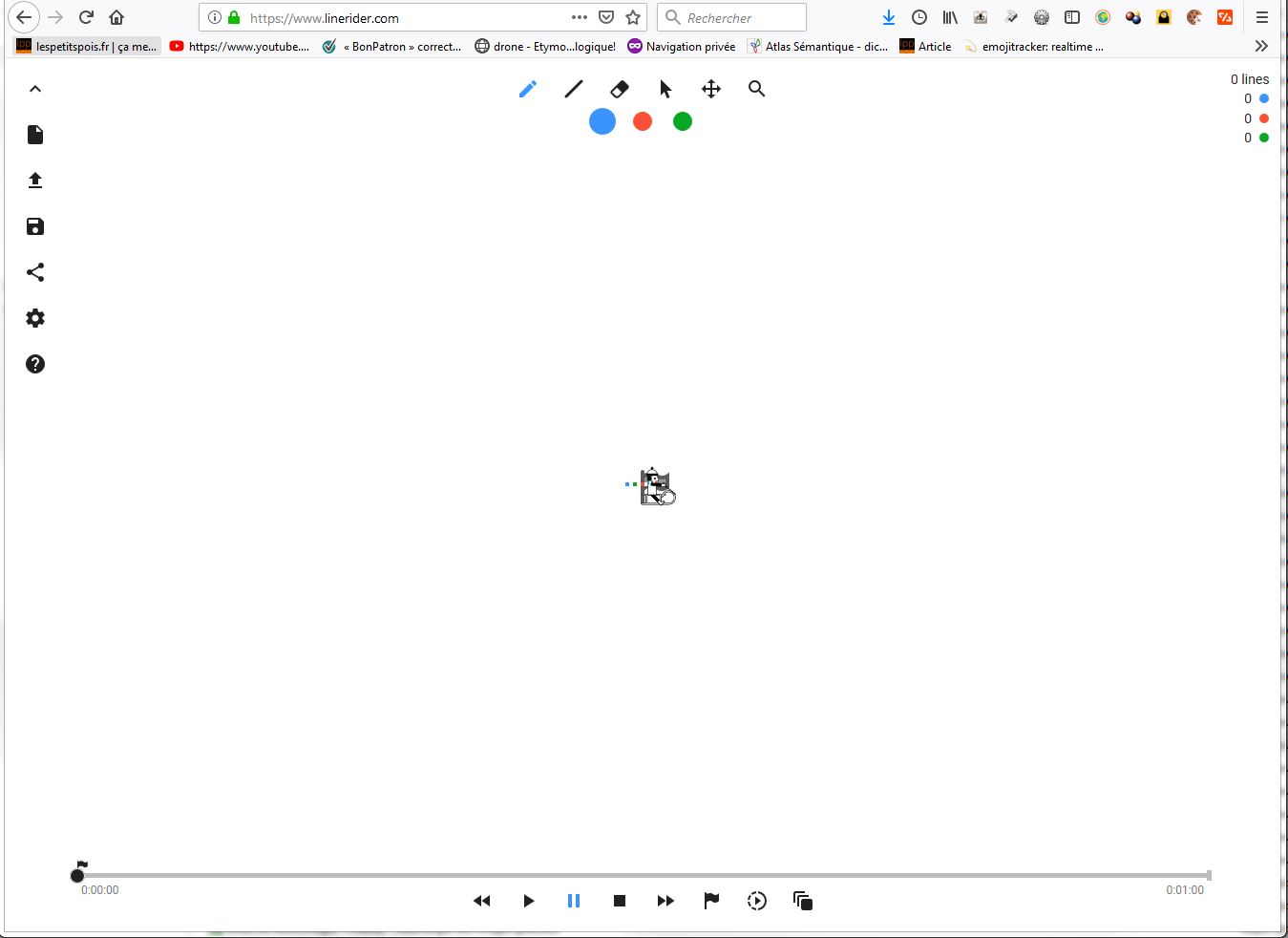The height and width of the screenshot is (938, 1288).
Task: Choose the green scenery line swatch
Action: point(683,121)
